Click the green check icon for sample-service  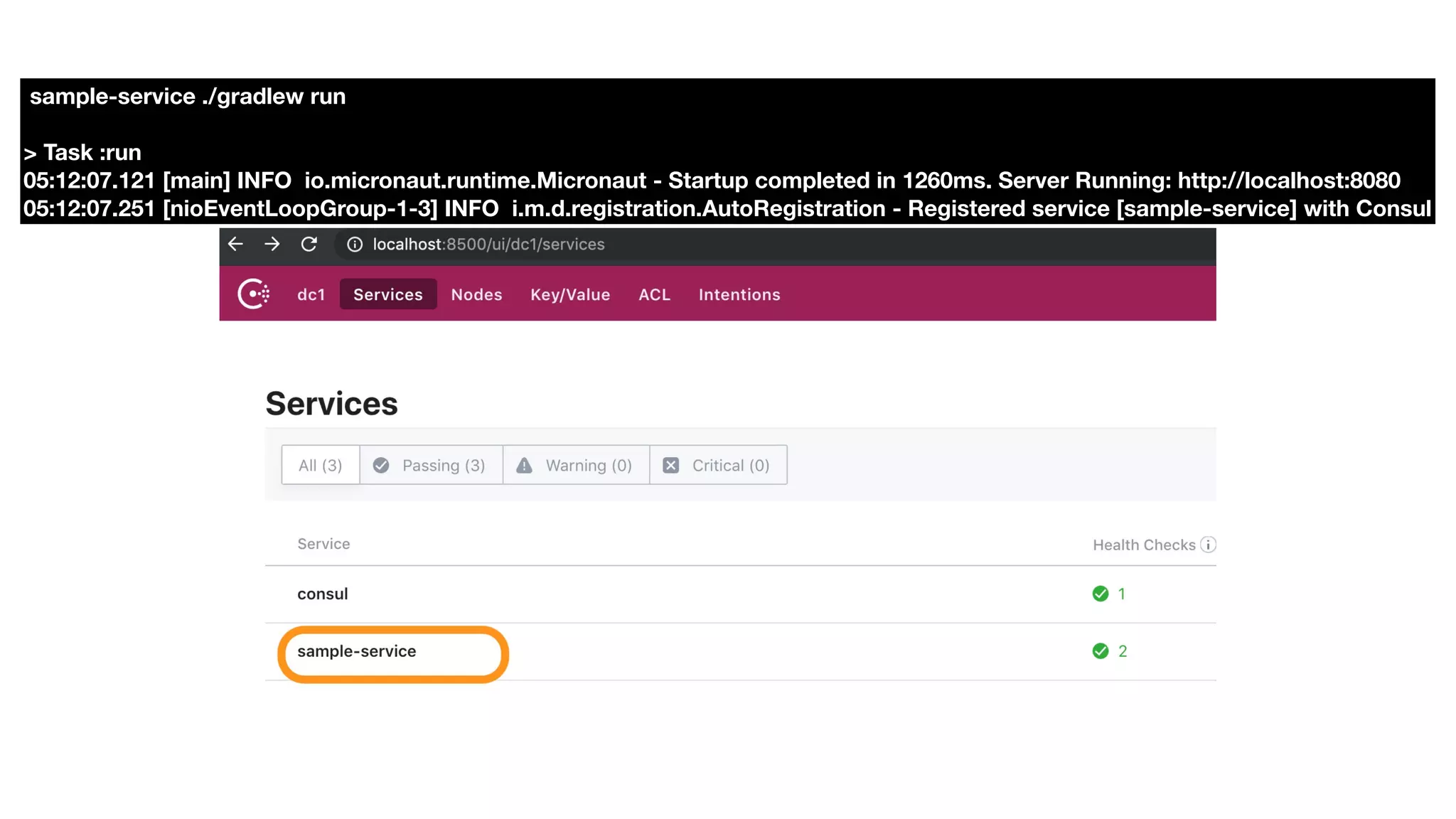click(1101, 651)
